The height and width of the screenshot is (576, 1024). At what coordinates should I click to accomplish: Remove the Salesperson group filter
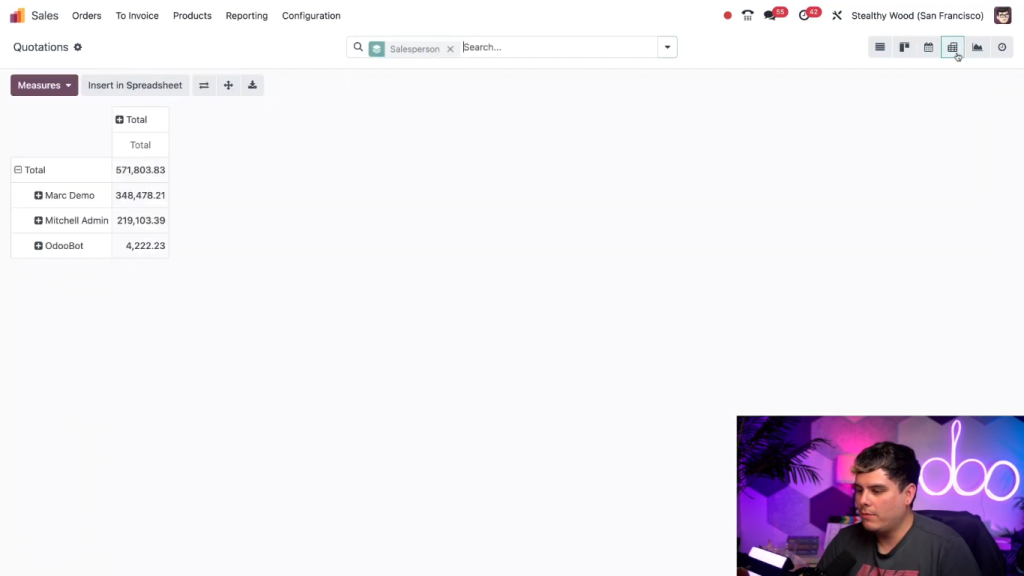point(450,49)
